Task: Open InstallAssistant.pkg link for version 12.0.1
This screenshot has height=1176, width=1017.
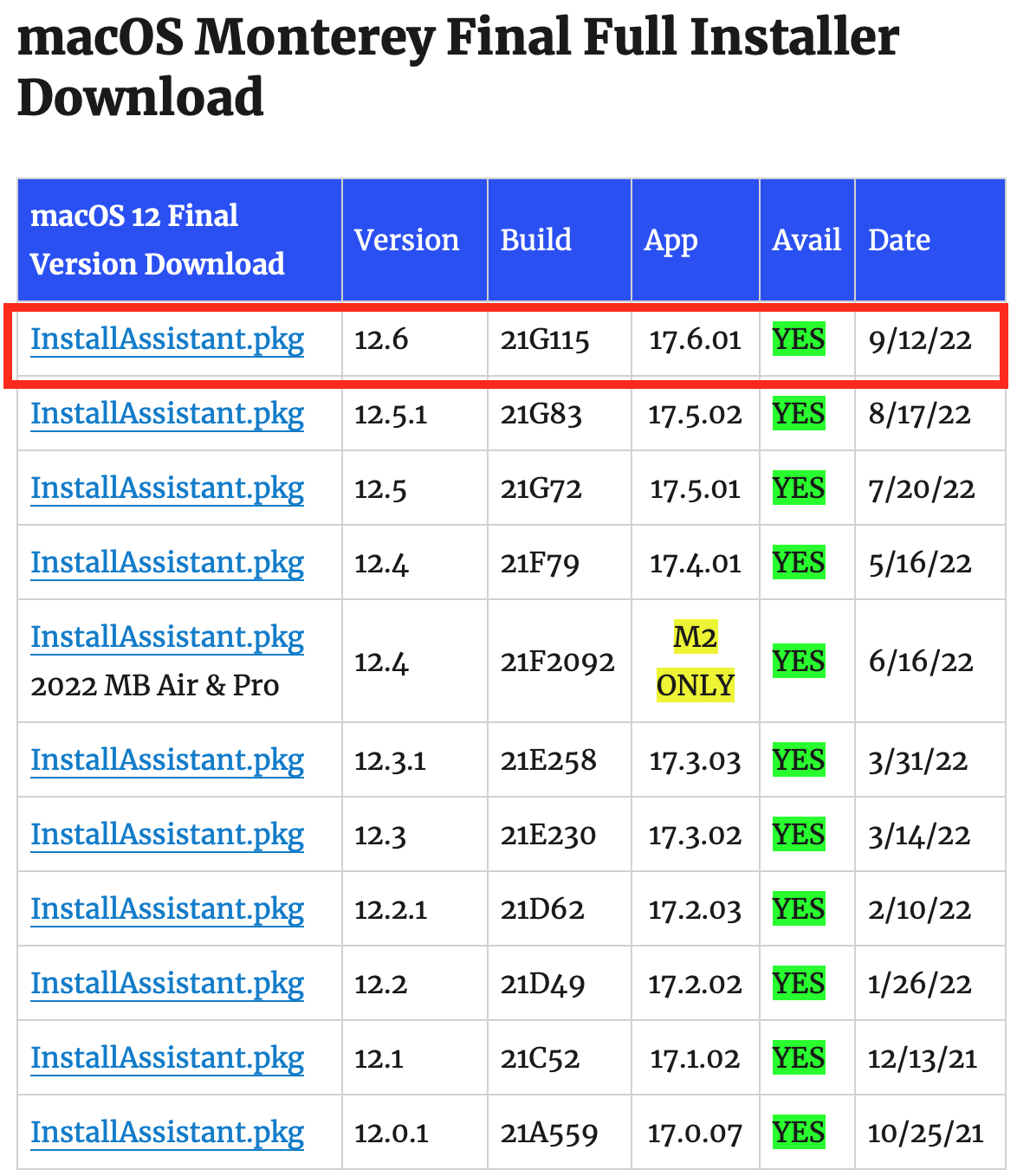Action: [x=167, y=1133]
